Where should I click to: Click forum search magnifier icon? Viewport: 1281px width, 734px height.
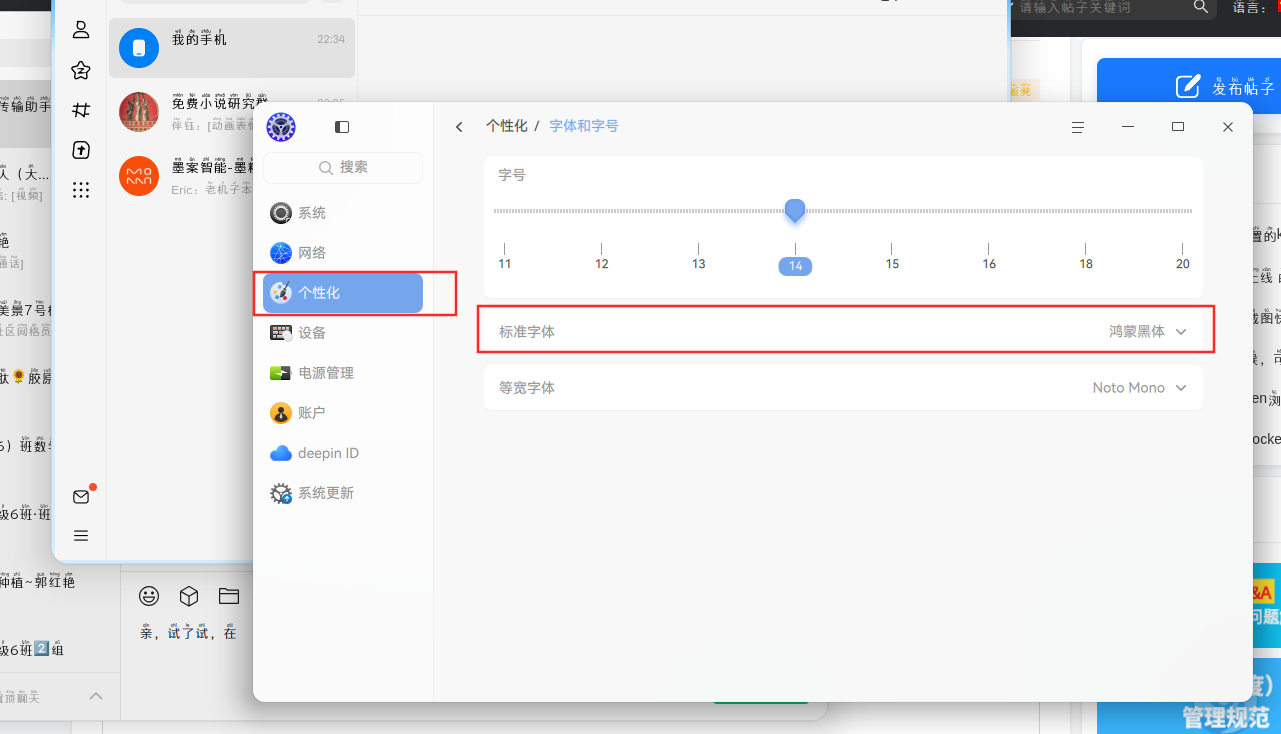(1201, 7)
